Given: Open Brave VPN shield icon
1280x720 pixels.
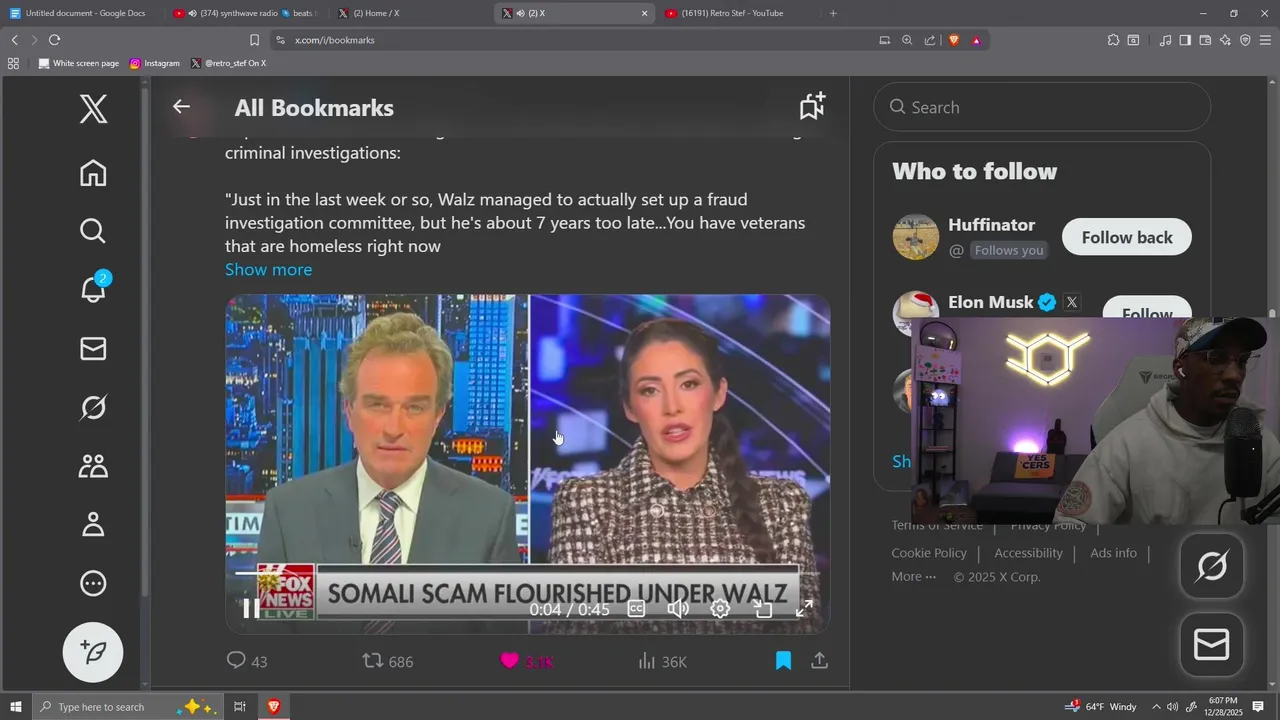Looking at the screenshot, I should [x=1245, y=40].
